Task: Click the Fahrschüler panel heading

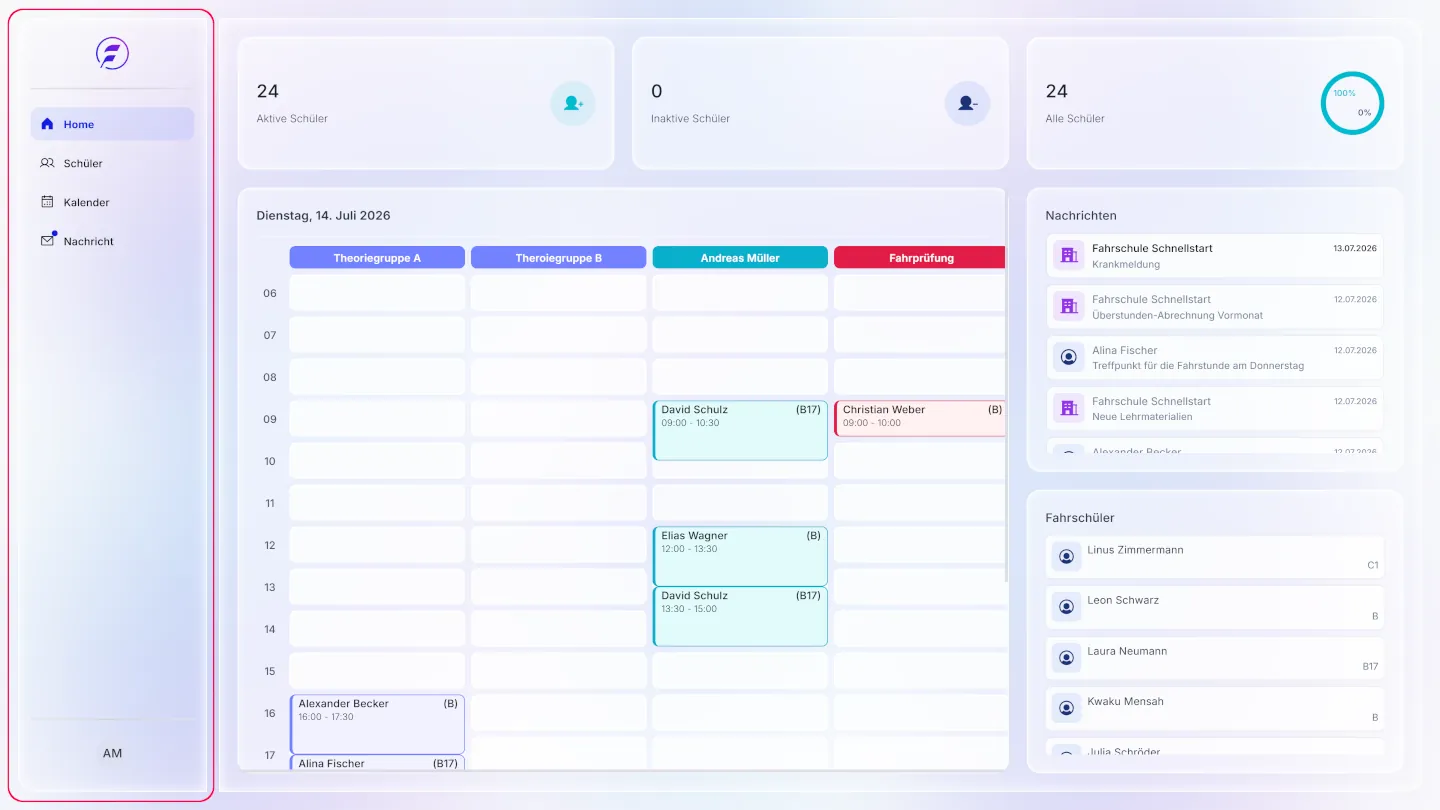Action: tap(1080, 518)
